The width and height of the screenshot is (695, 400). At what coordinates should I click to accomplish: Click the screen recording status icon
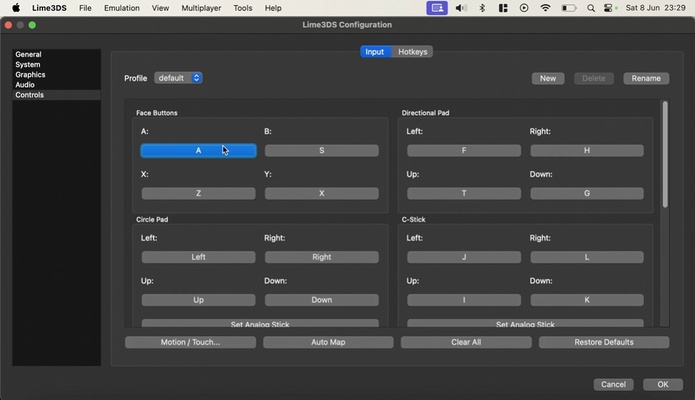tap(524, 8)
